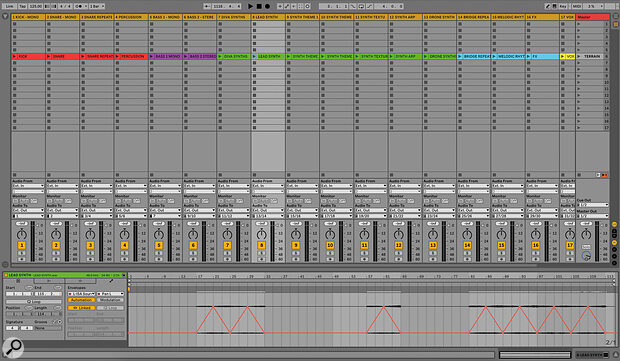Viewport: 620px width, 361px height.
Task: Select the Master track header
Action: 593,17
